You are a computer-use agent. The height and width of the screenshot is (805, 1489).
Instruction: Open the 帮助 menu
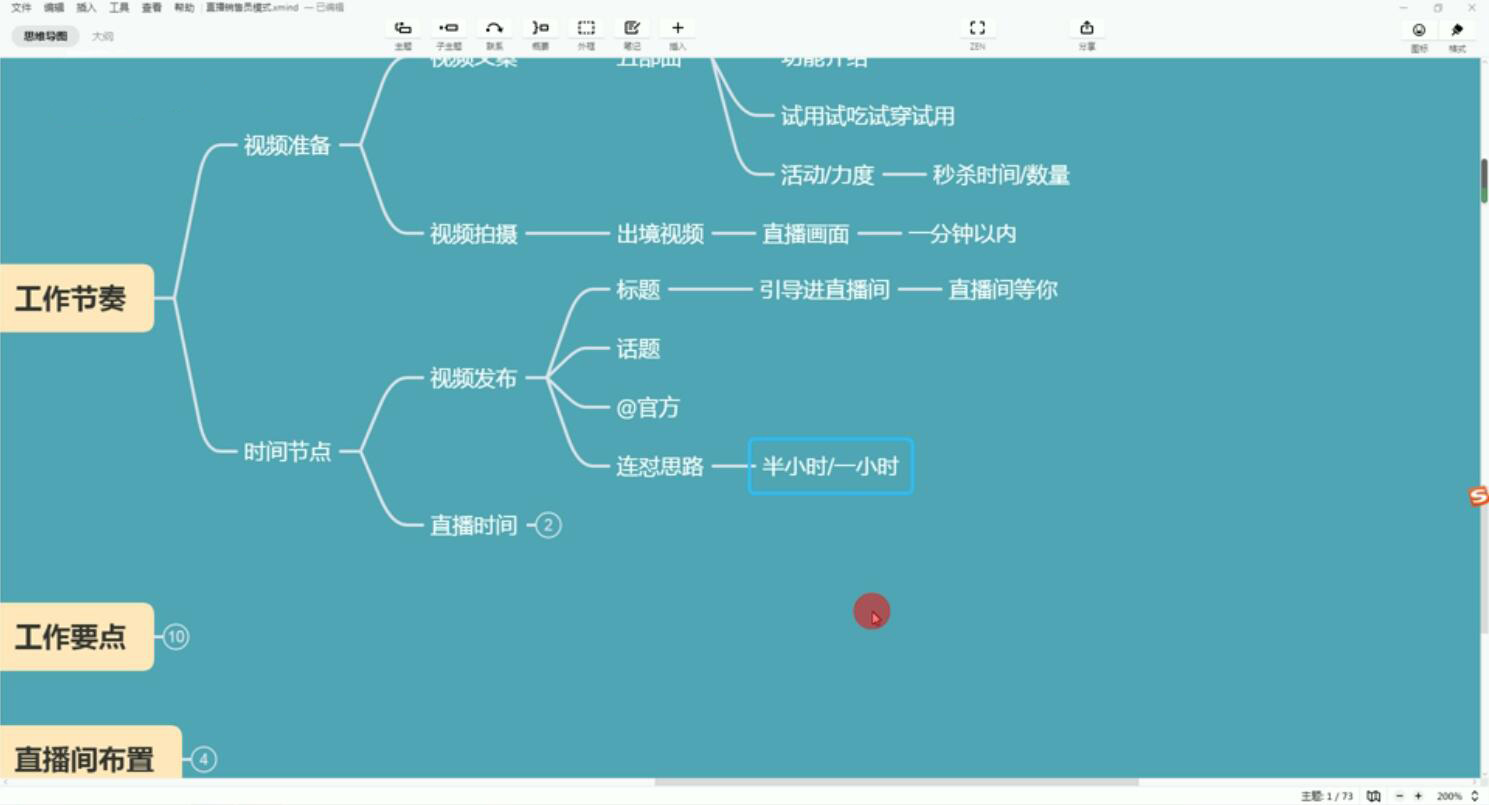184,7
